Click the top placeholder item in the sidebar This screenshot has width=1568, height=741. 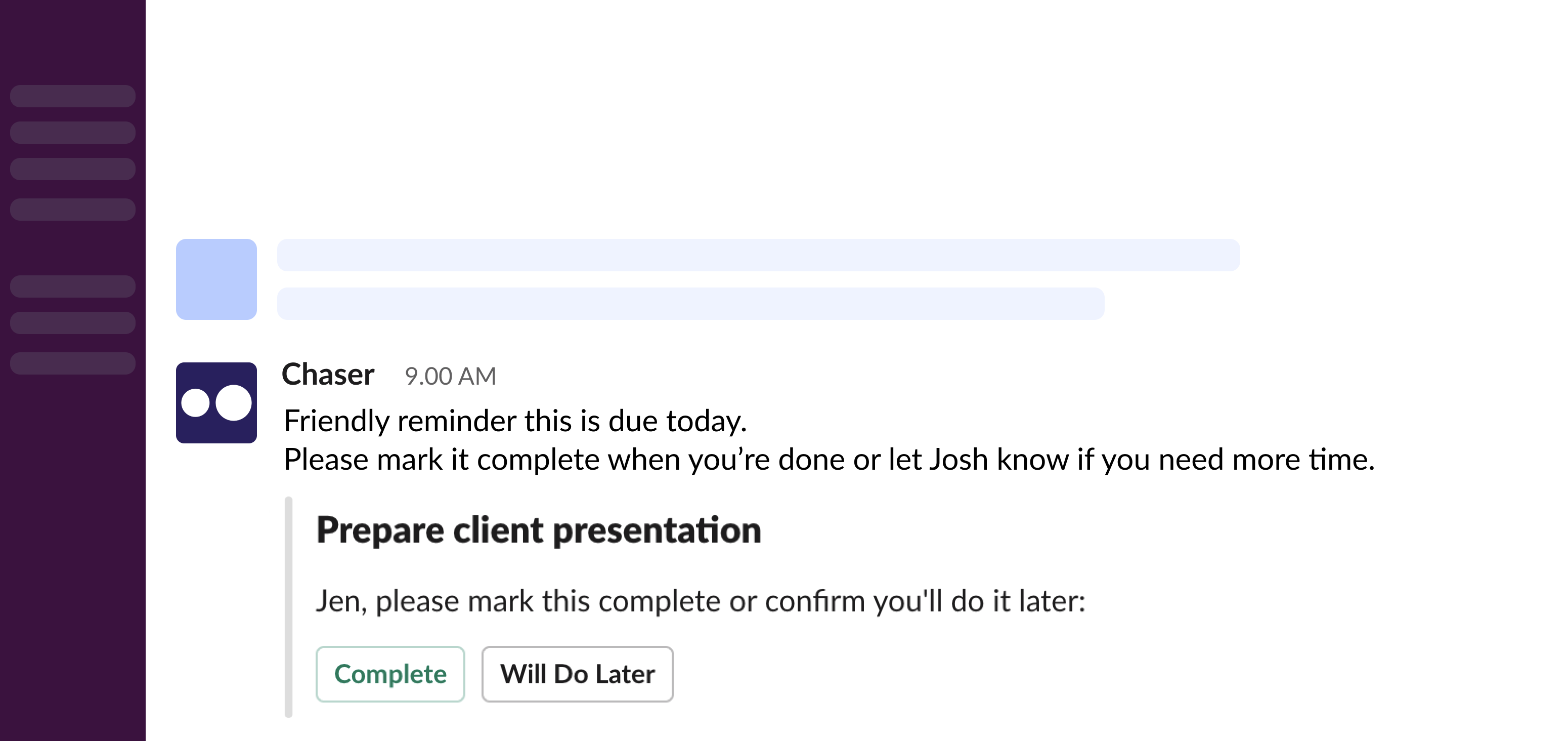pyautogui.click(x=72, y=96)
